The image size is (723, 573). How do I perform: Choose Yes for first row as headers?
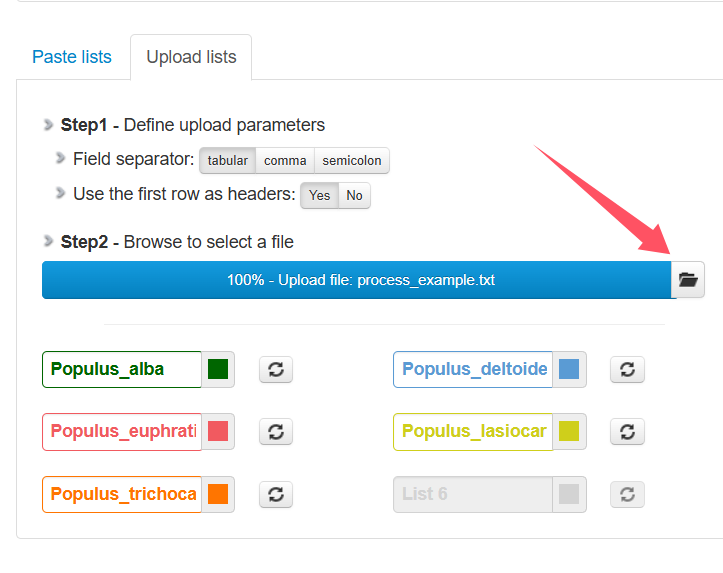coord(320,195)
